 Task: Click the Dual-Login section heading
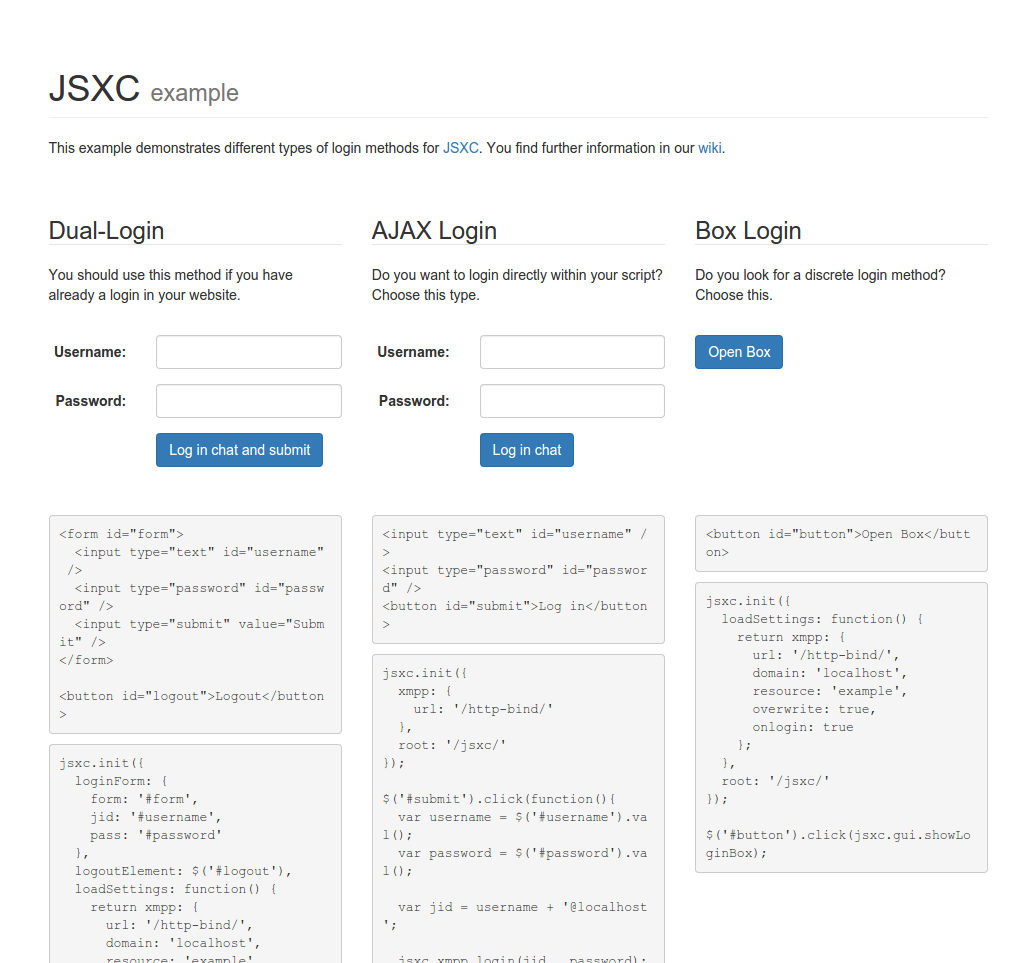coord(106,231)
